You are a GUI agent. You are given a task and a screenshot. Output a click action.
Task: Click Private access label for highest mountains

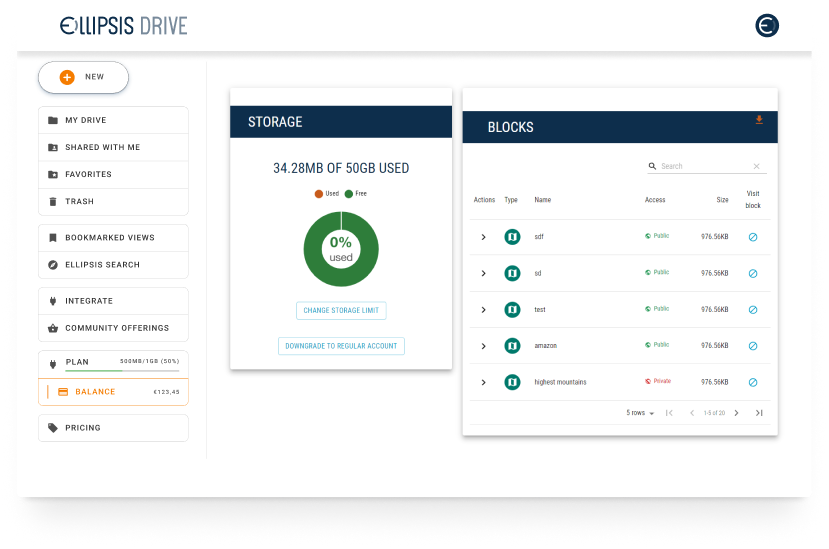pyautogui.click(x=658, y=381)
